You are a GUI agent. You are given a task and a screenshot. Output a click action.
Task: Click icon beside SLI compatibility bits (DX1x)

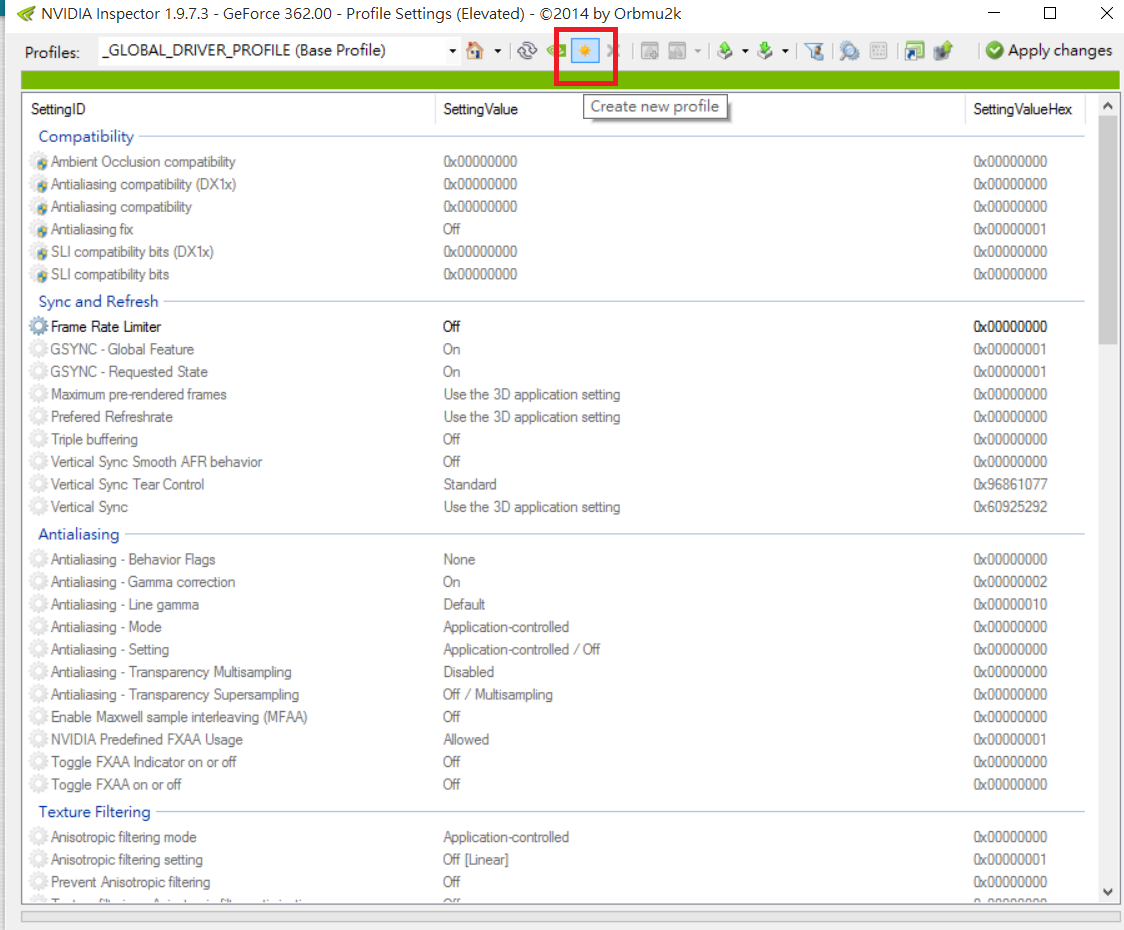tap(40, 252)
